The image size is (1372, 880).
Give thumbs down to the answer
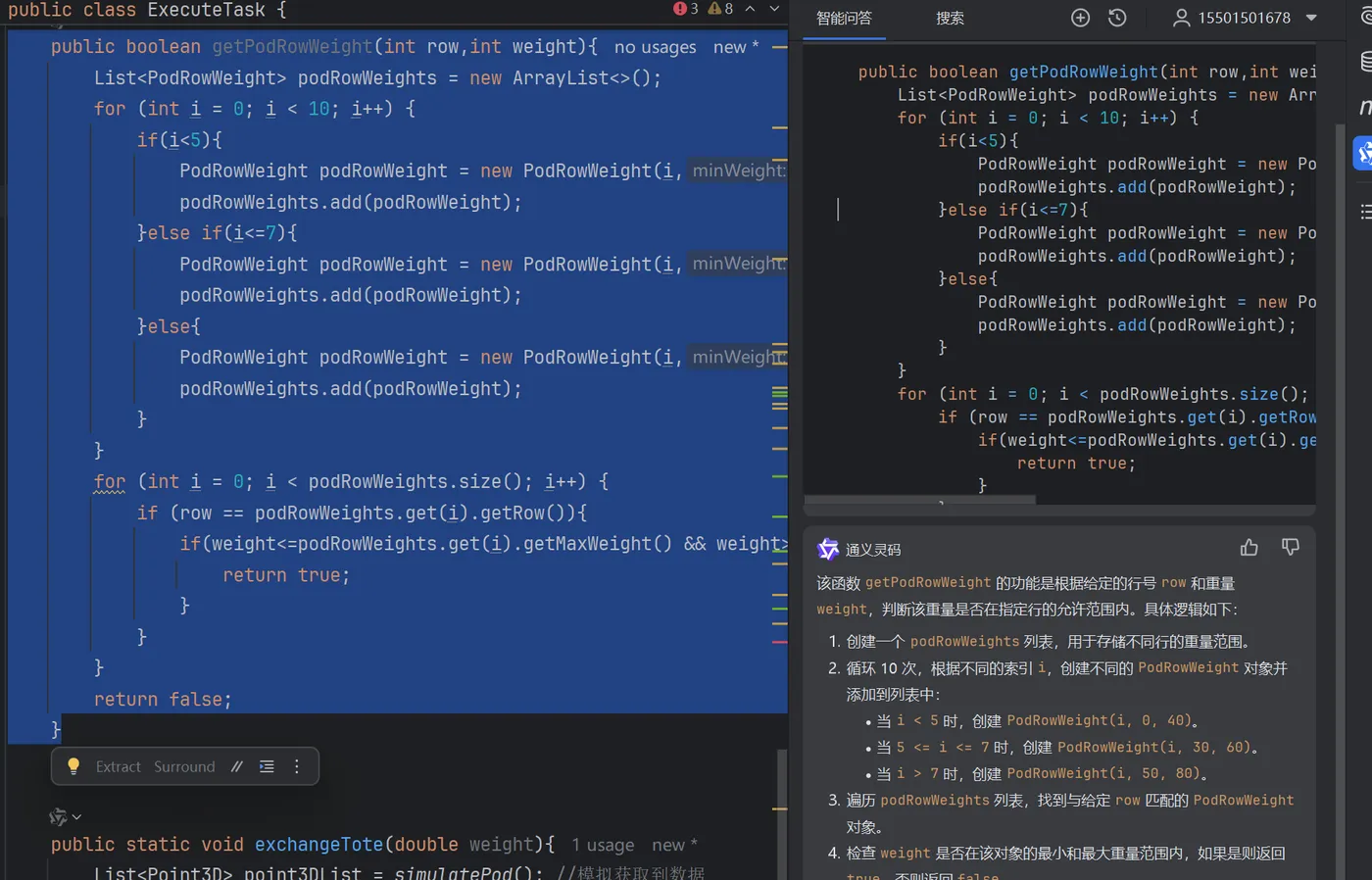1290,548
